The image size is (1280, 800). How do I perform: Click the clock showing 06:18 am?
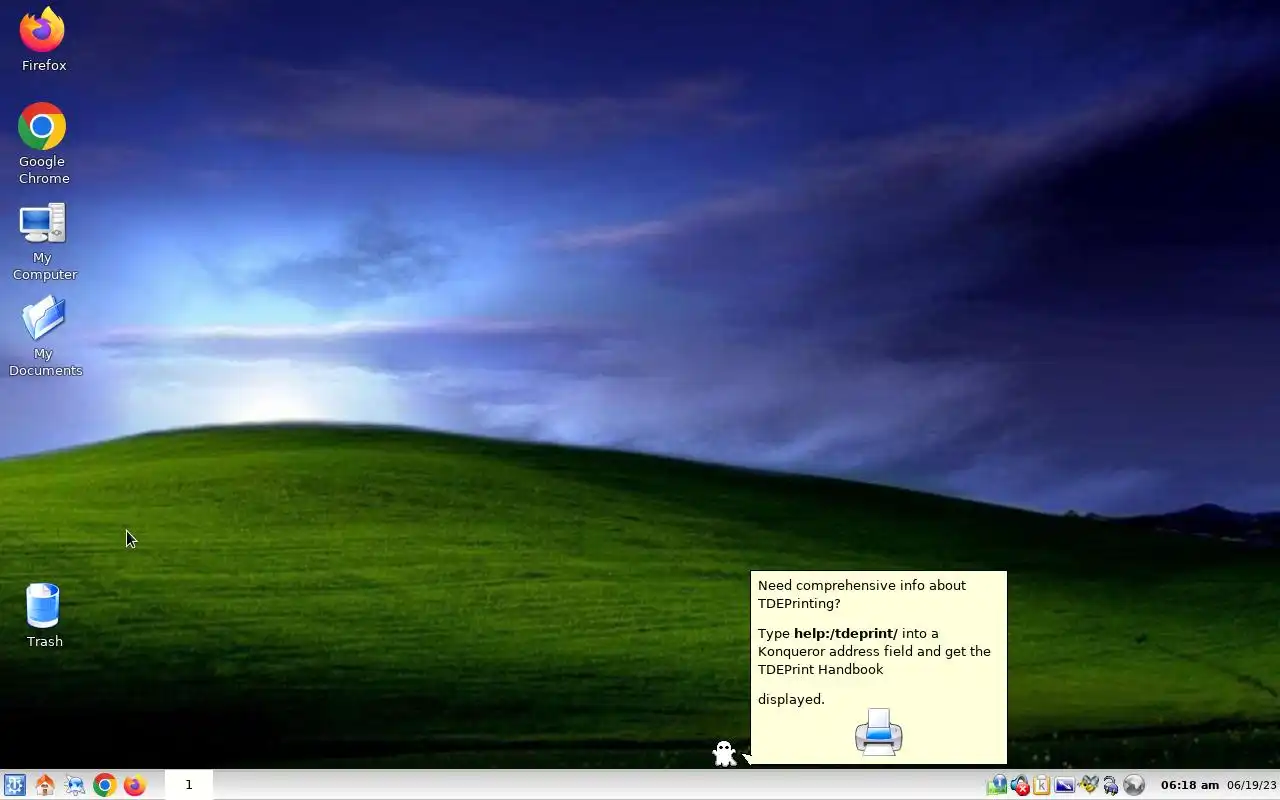tap(1189, 785)
